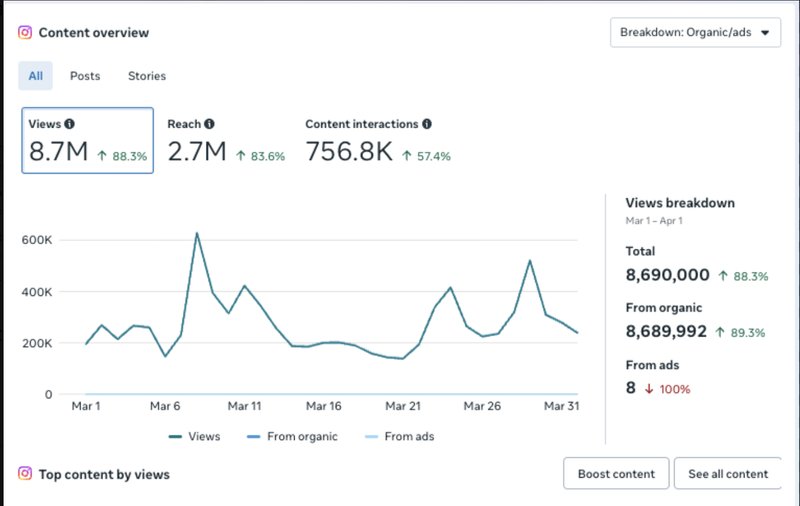Click the 88.3% increase under Total
Screen dimensions: 800x506
743,276
